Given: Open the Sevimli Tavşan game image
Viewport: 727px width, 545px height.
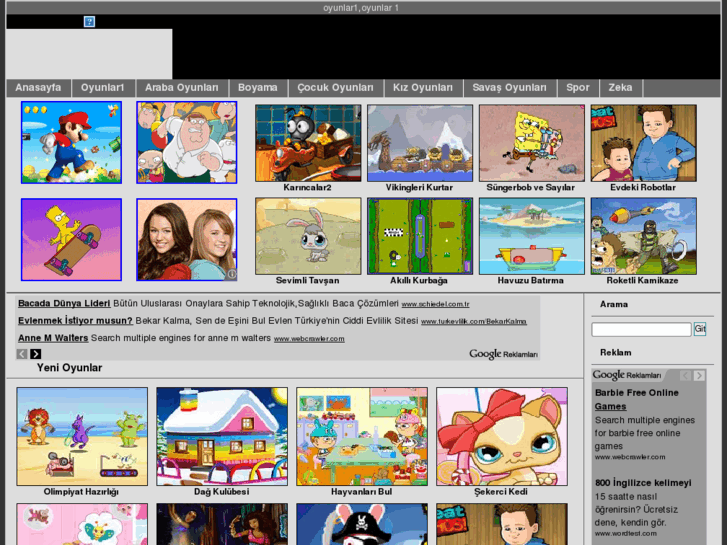Looking at the screenshot, I should [x=308, y=236].
